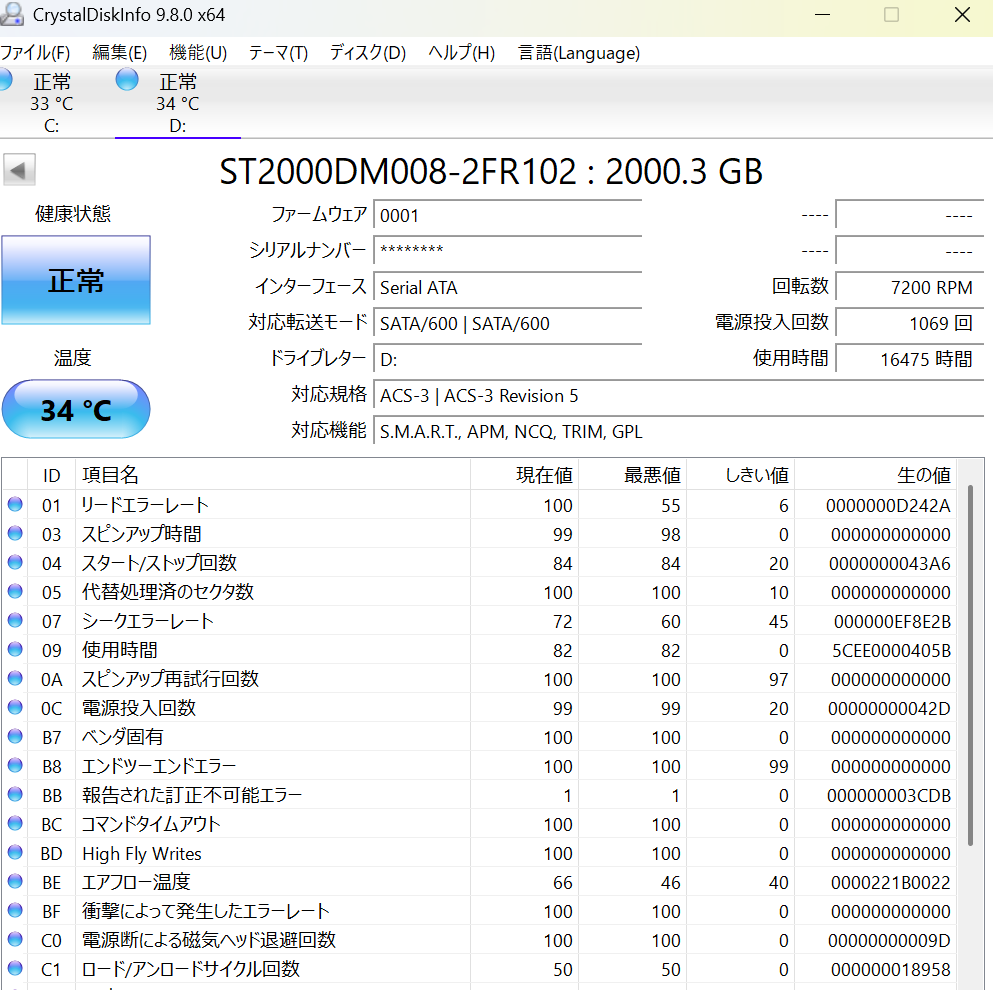
Task: Click status orb for BC コマンドタイムアウト row
Action: point(15,824)
